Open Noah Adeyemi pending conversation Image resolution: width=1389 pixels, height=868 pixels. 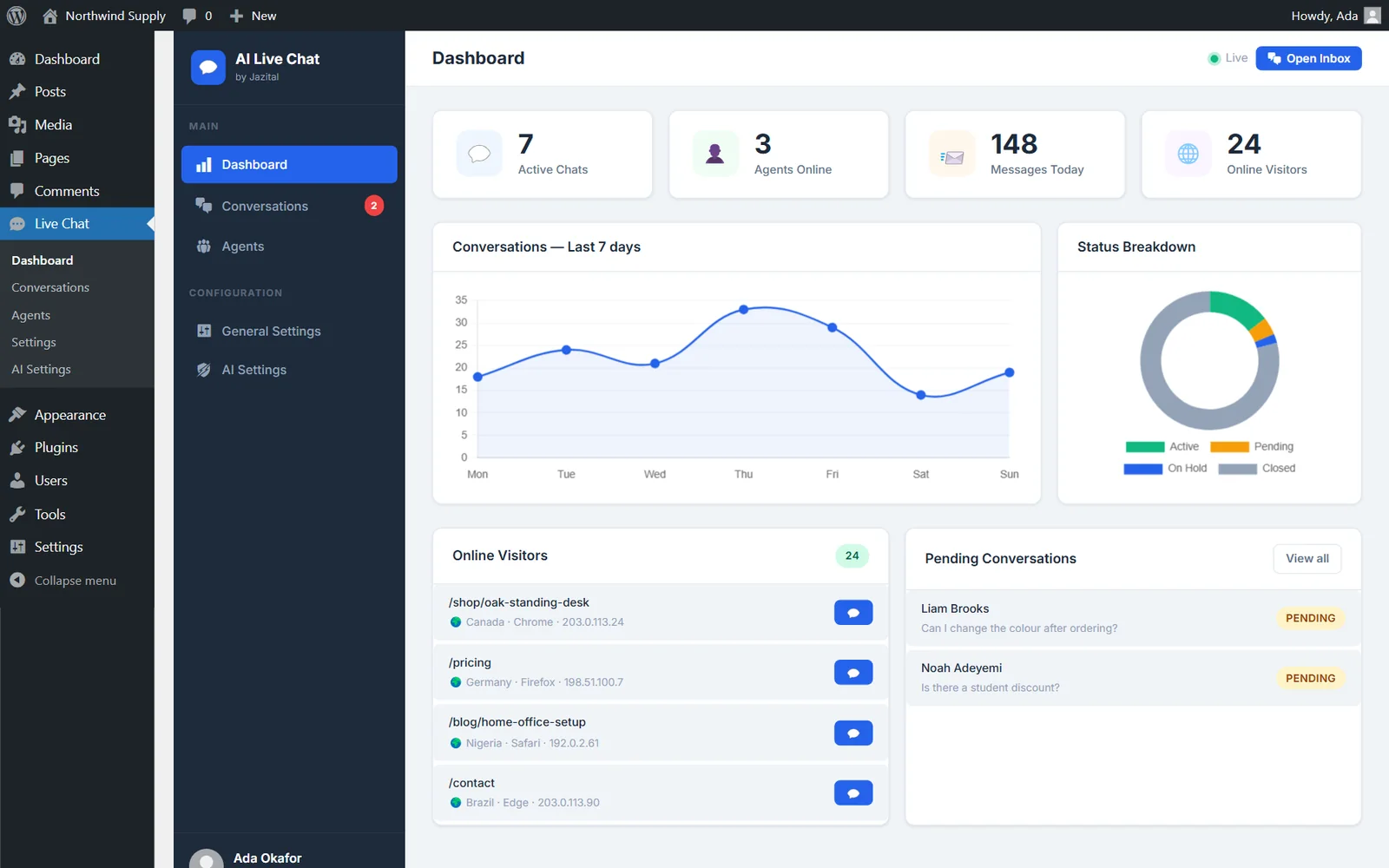(x=1133, y=678)
